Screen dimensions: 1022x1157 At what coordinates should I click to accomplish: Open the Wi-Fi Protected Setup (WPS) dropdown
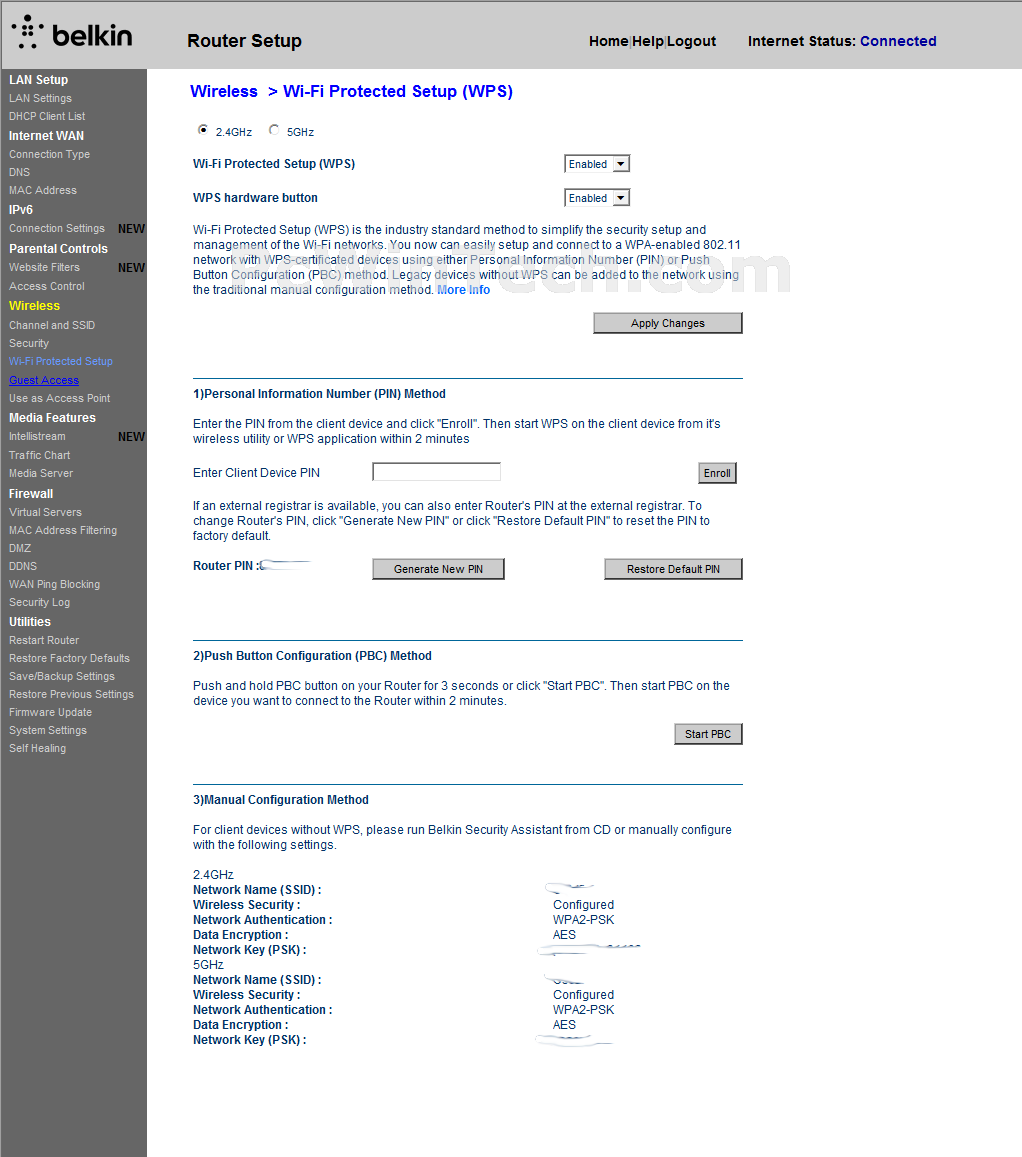(597, 164)
